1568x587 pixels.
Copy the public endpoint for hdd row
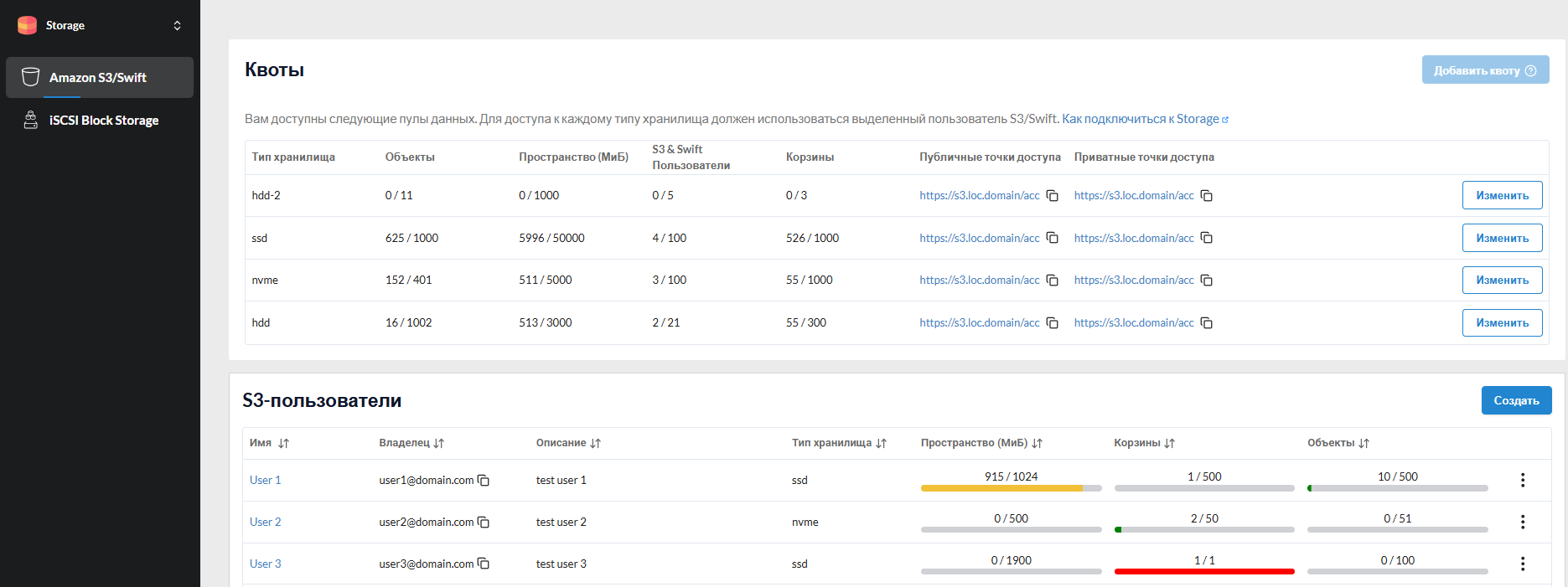1053,323
